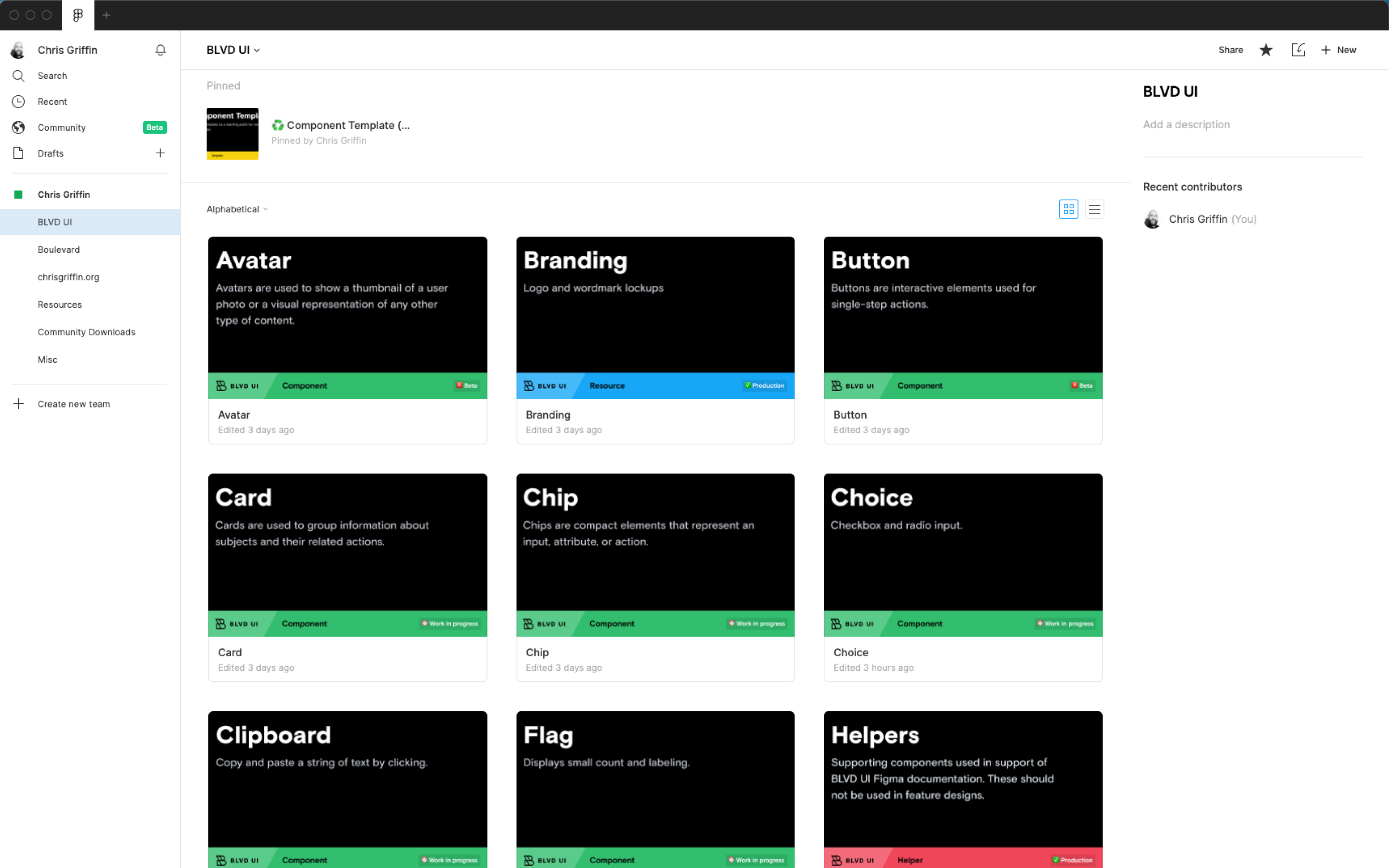Viewport: 1389px width, 868px height.
Task: Open the BLVD UI project options chevron
Action: click(257, 50)
